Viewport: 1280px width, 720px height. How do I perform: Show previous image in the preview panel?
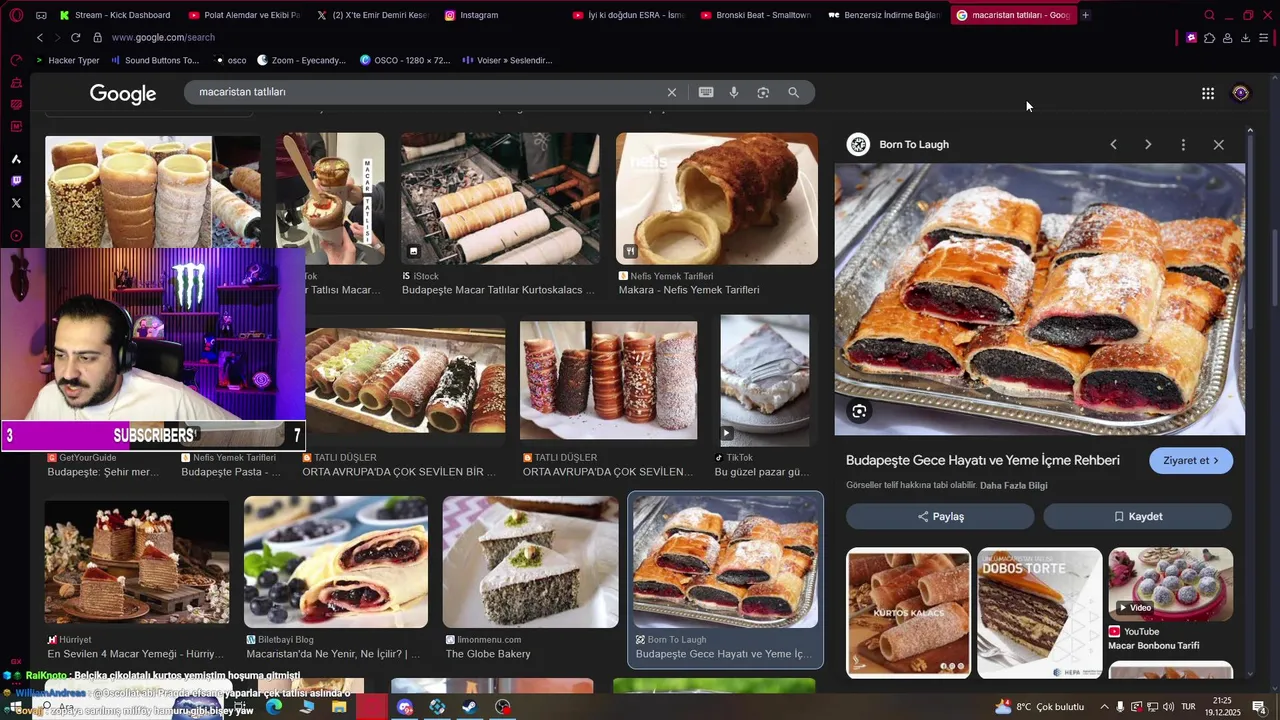tap(1113, 144)
